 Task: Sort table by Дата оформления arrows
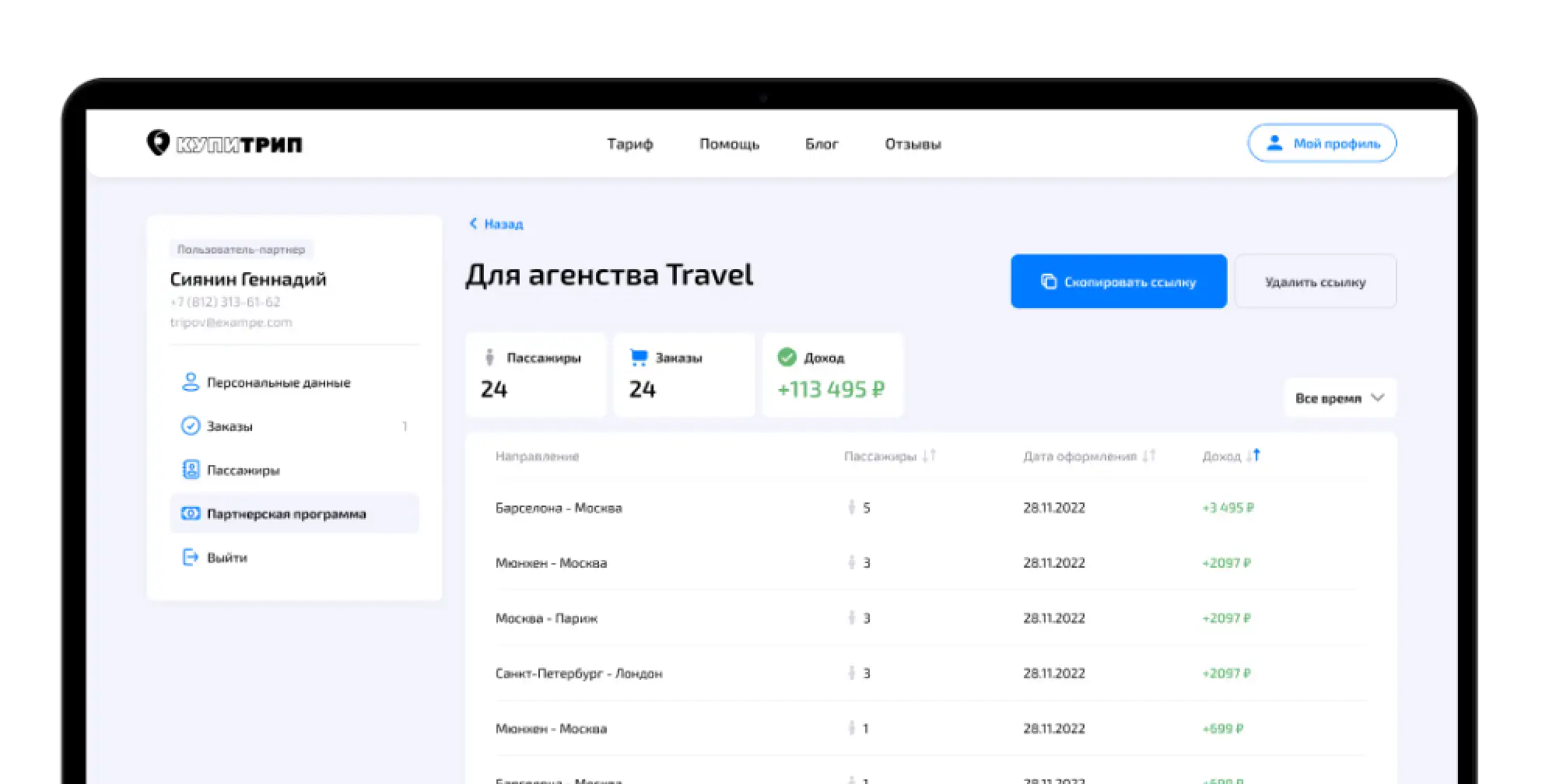1148,456
